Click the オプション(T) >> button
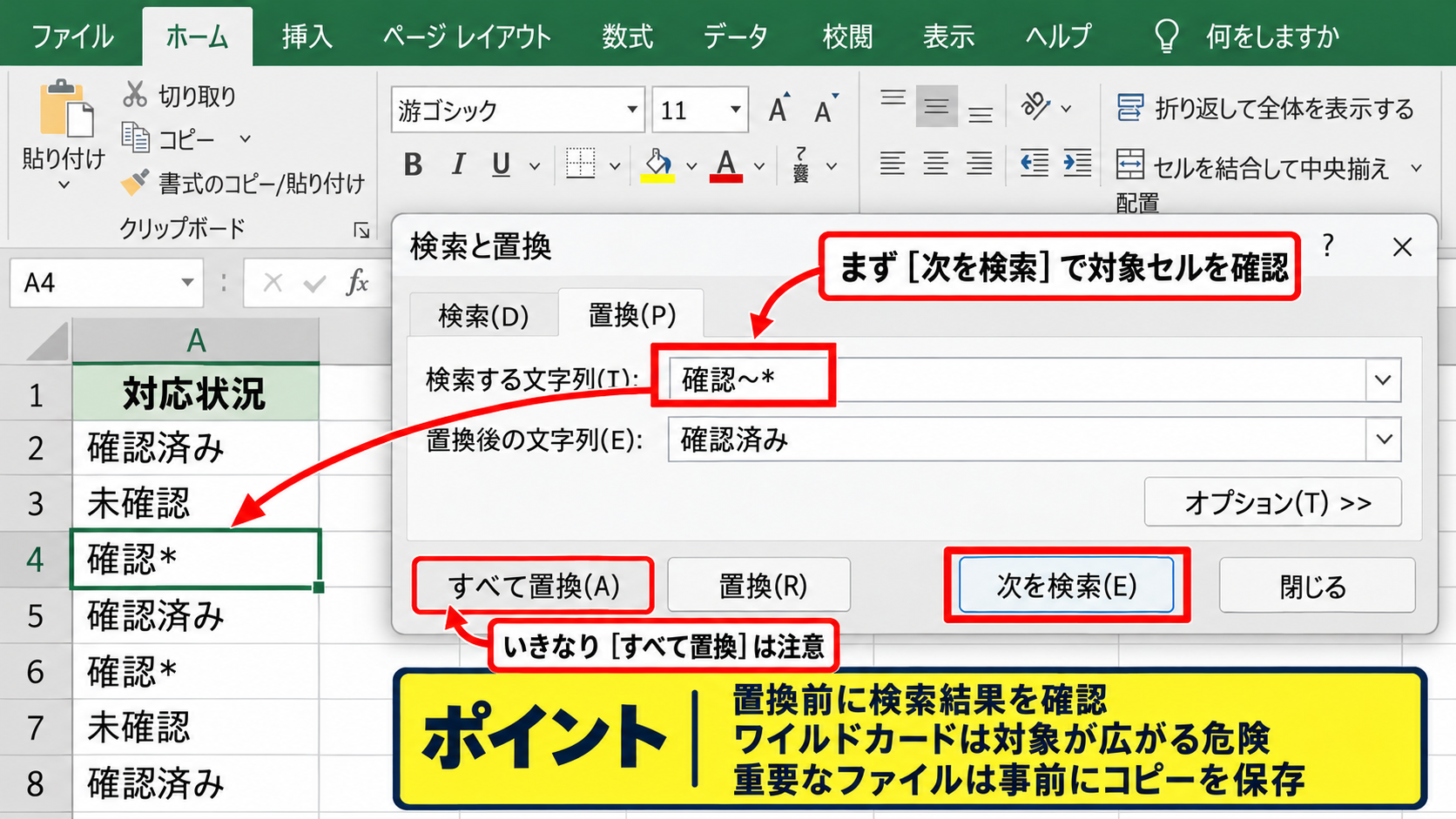Viewport: 1456px width, 819px height. click(x=1273, y=502)
